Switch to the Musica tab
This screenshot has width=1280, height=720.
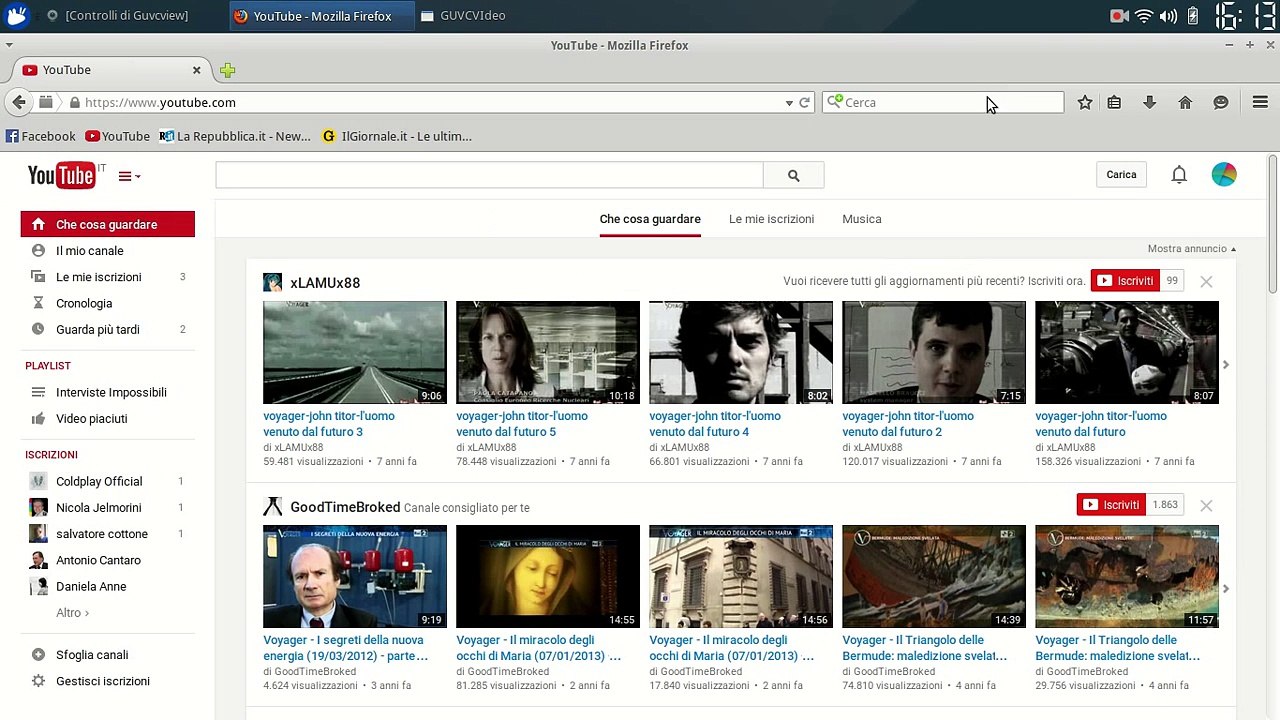[x=861, y=219]
